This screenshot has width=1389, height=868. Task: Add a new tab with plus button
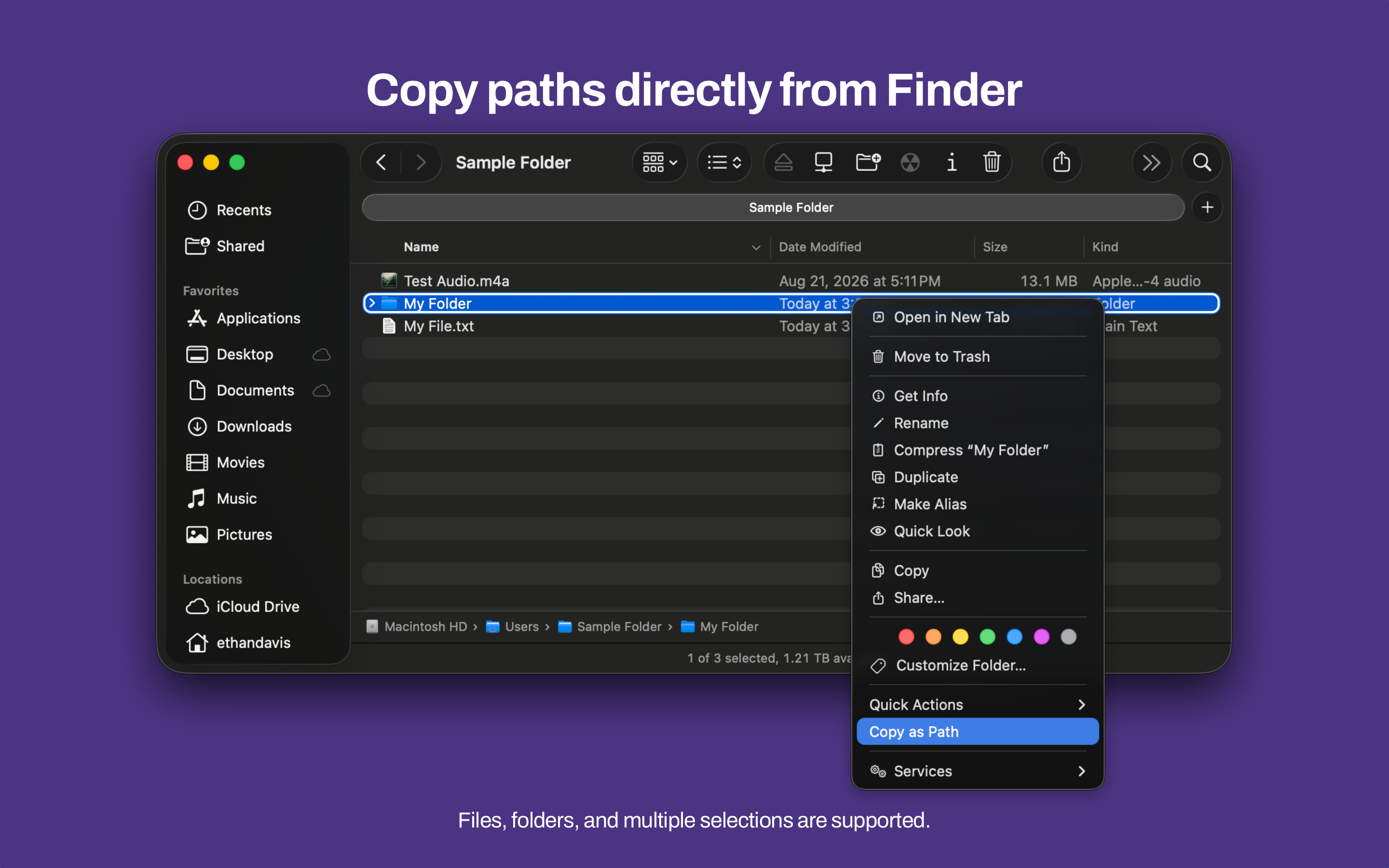coord(1207,207)
